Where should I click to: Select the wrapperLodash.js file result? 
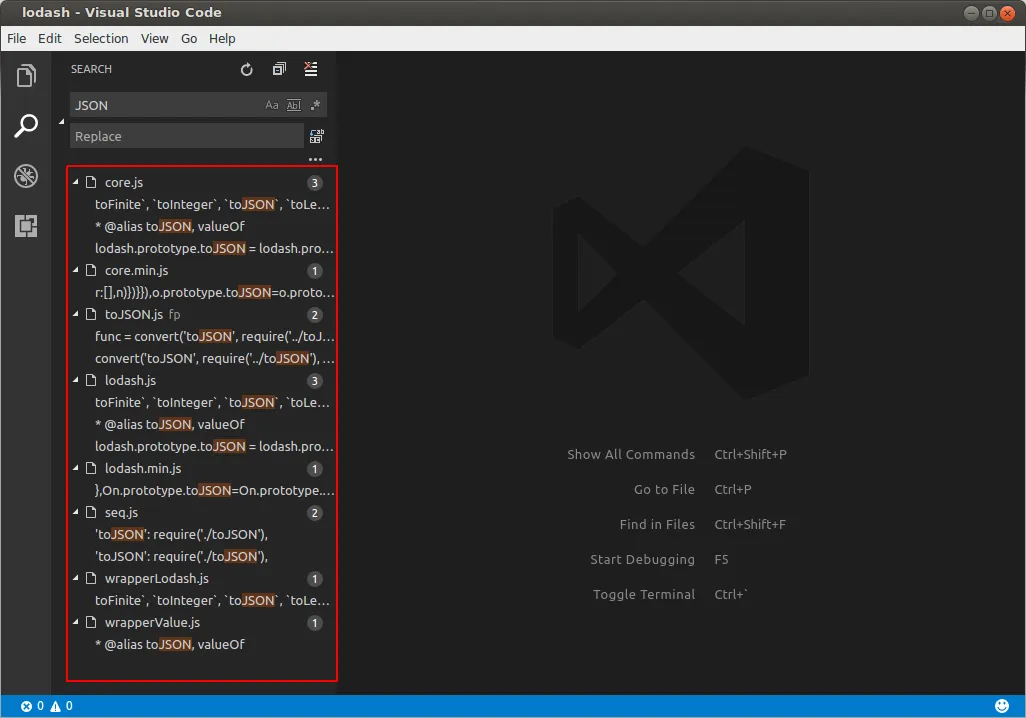202,579
